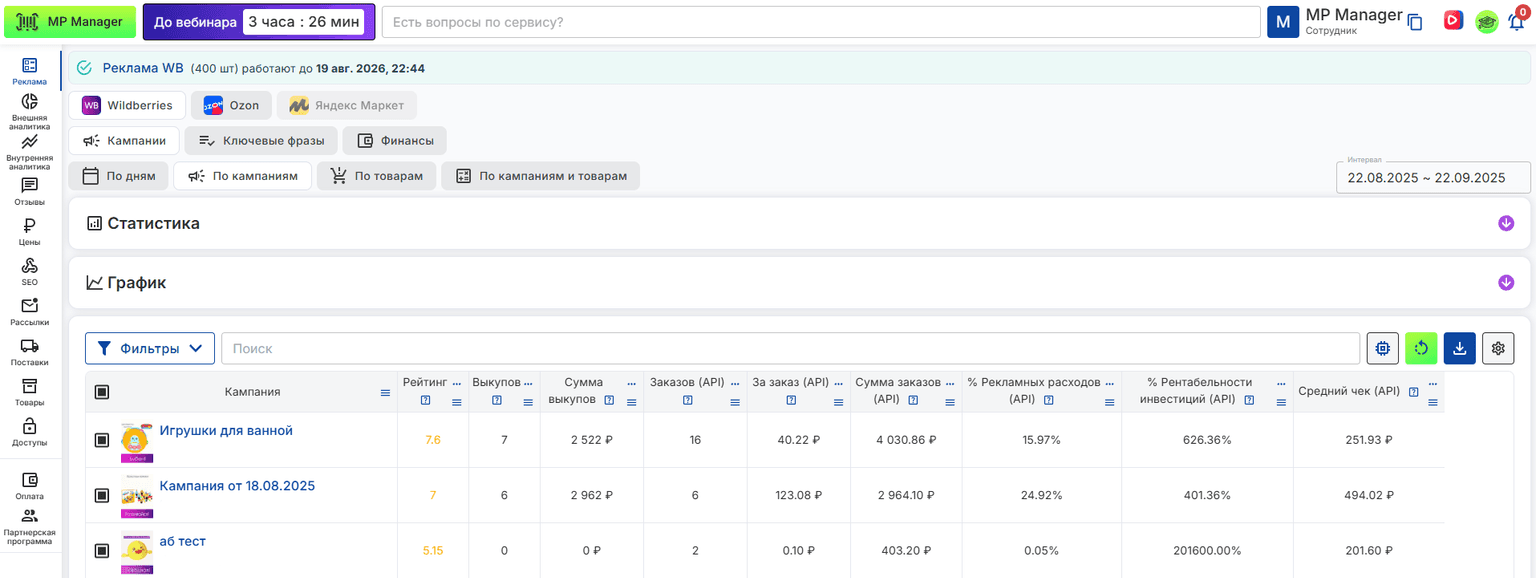Screen dimensions: 1536x578
Task: Toggle the select-all checkbox in Кампания header
Action: [x=101, y=392]
